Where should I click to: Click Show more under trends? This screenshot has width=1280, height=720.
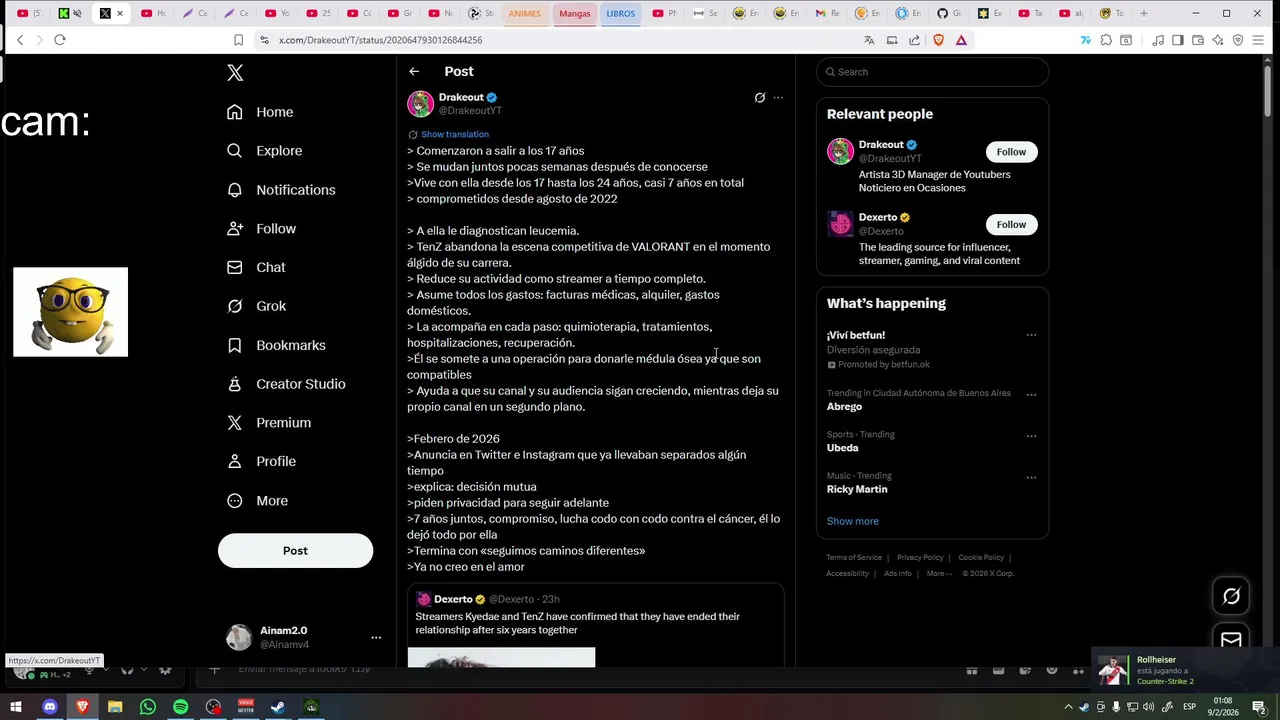852,521
